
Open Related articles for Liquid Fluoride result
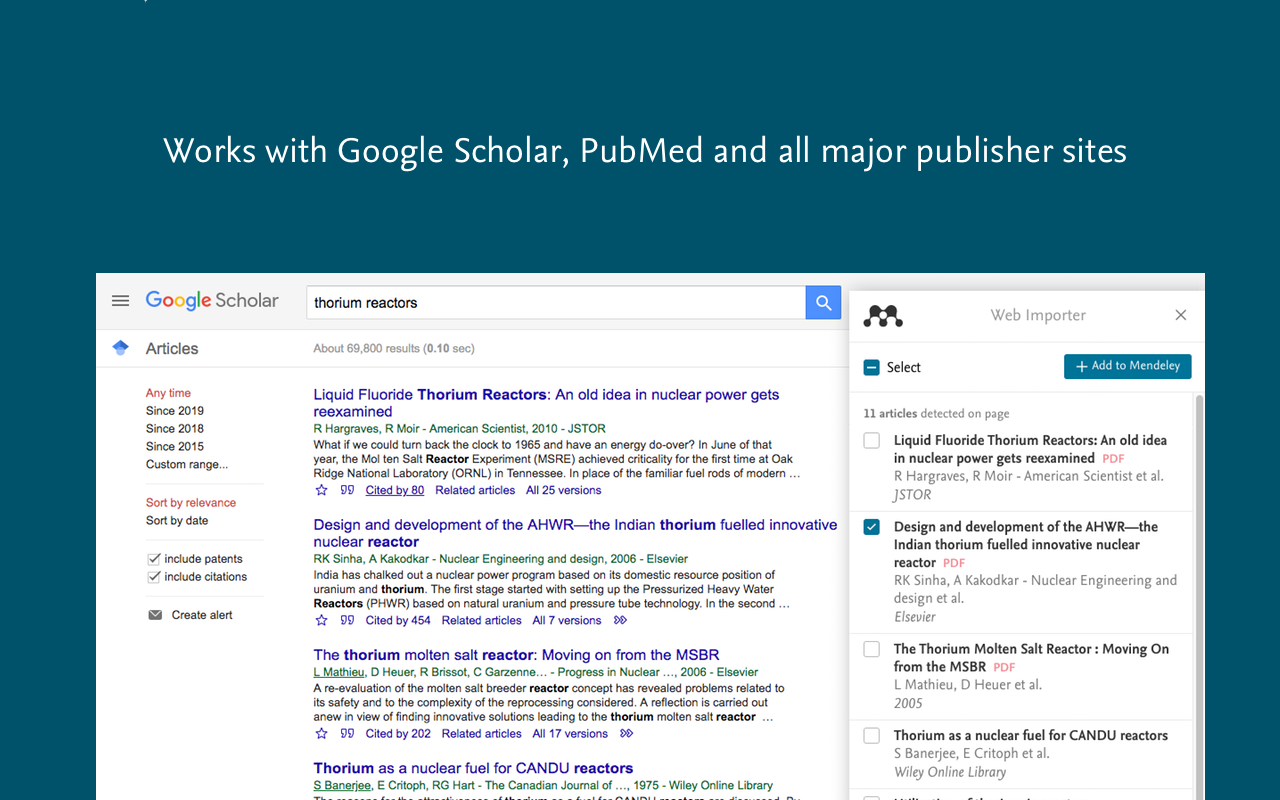(x=475, y=490)
